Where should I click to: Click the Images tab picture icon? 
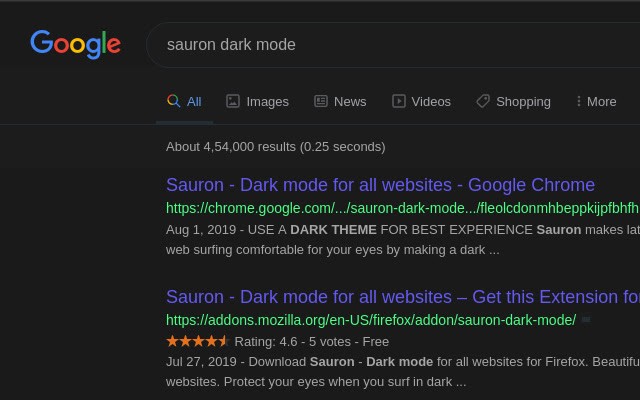click(233, 101)
